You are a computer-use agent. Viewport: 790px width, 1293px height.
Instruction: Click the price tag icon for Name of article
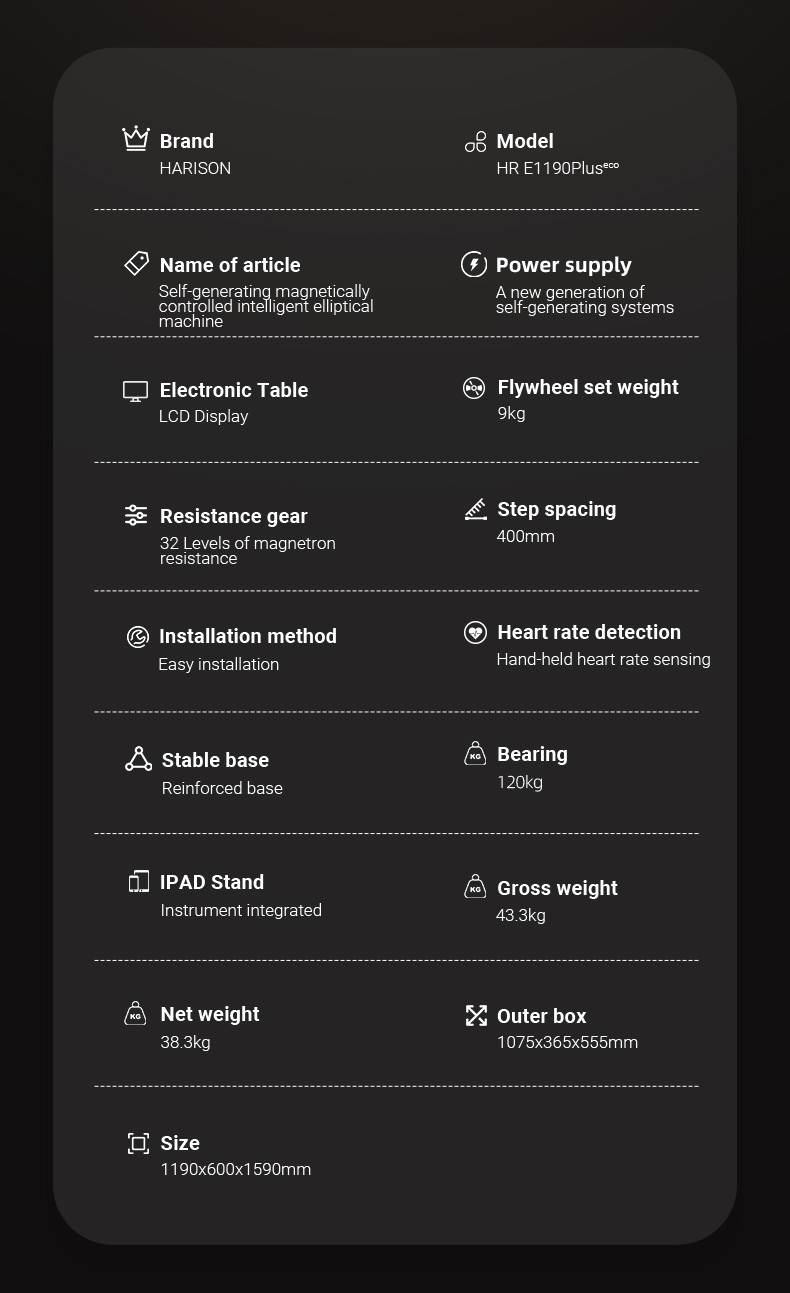pos(136,263)
